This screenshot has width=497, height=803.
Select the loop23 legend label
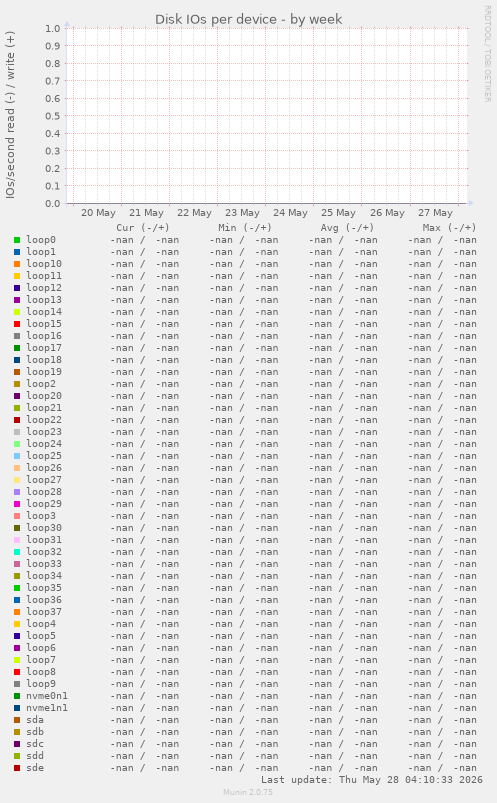click(44, 432)
